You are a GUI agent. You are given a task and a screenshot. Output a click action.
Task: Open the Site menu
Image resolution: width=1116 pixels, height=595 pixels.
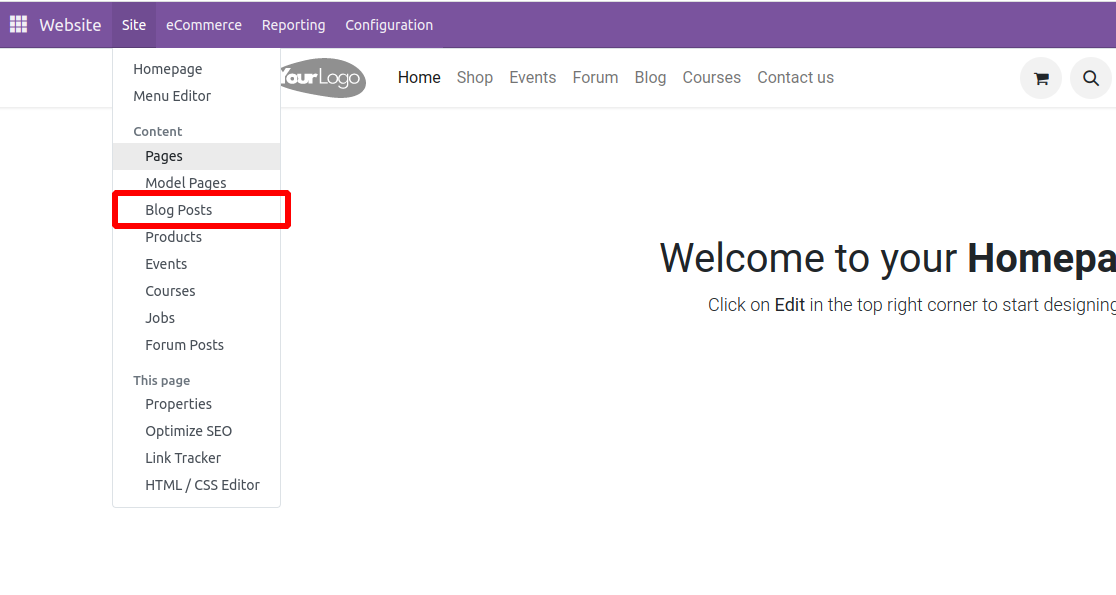tap(134, 25)
